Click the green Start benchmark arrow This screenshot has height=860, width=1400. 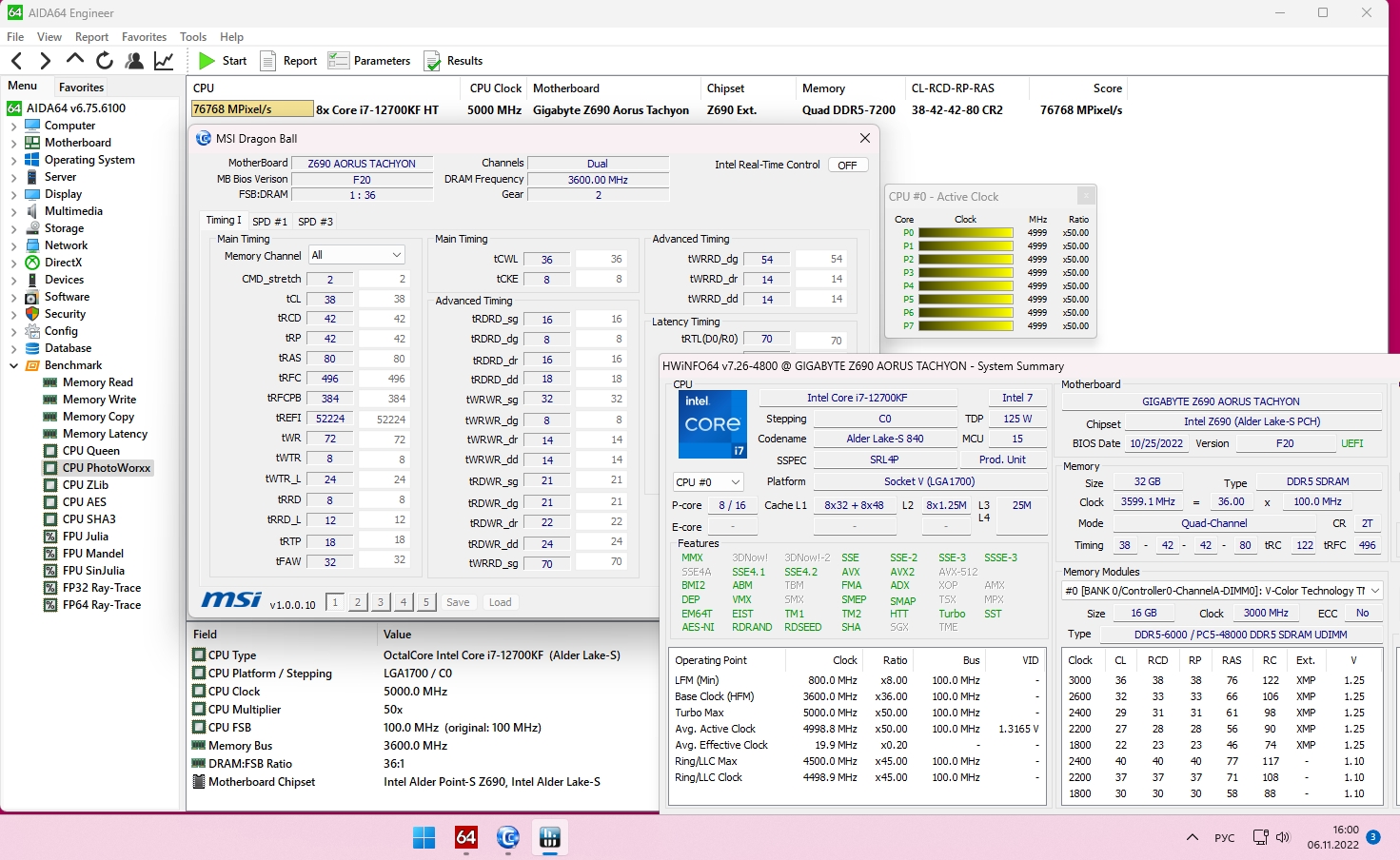coord(207,61)
